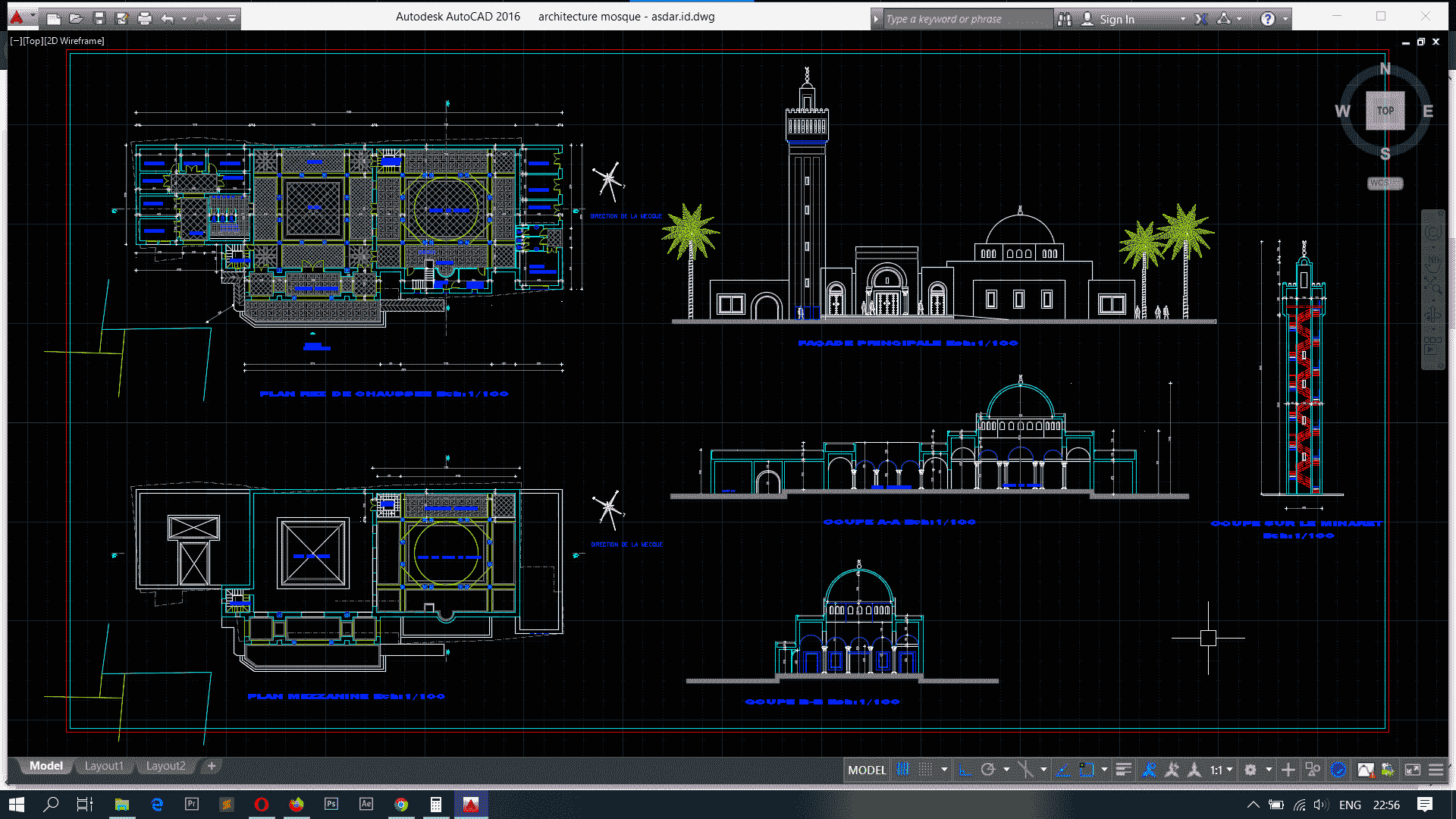Switch to the Layout2 tab
This screenshot has height=819, width=1456.
coord(165,766)
